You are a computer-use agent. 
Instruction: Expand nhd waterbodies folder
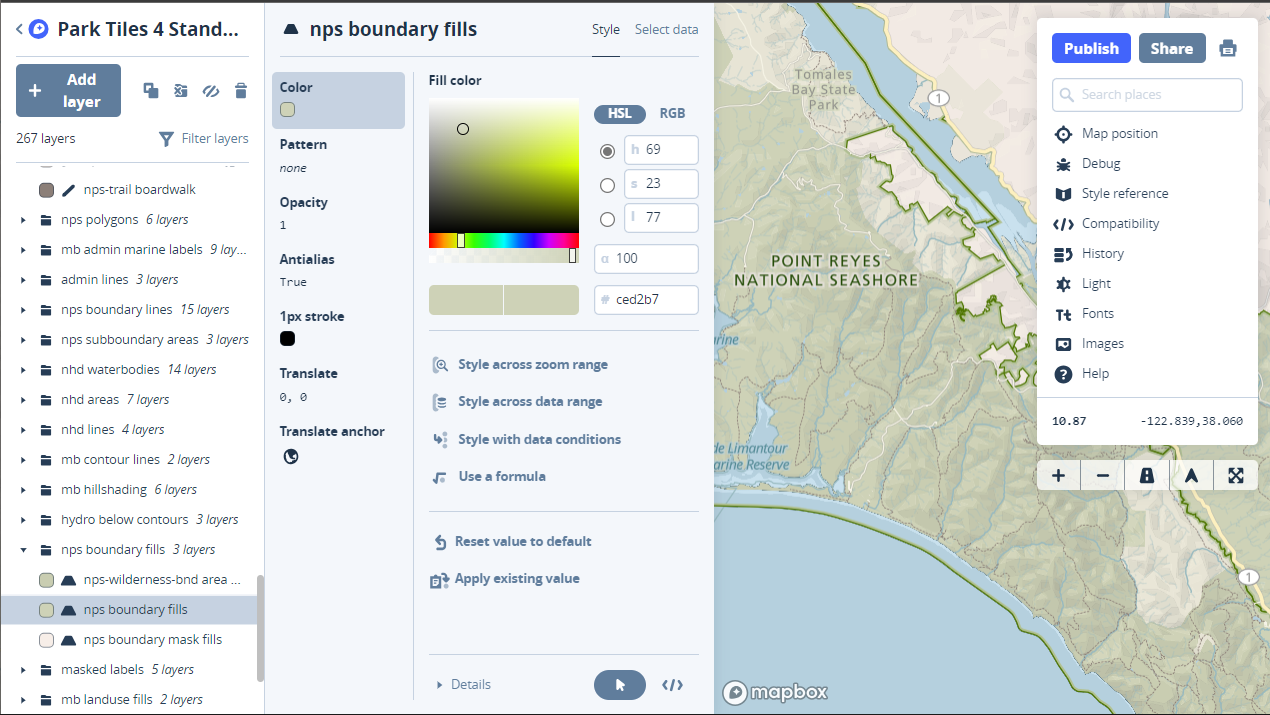click(x=23, y=370)
